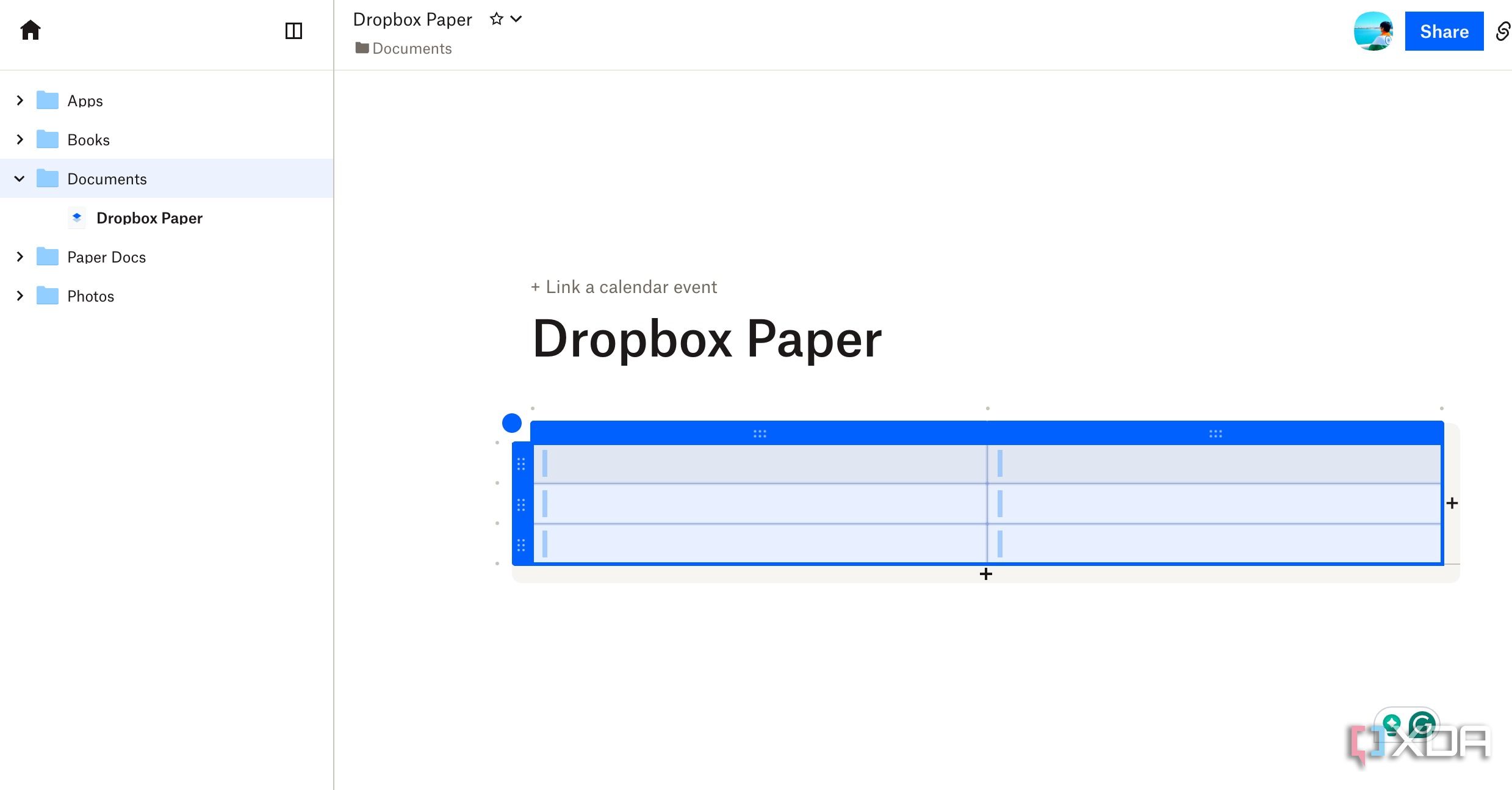This screenshot has width=1512, height=790.
Task: Click the second column drag handle
Action: point(1215,433)
